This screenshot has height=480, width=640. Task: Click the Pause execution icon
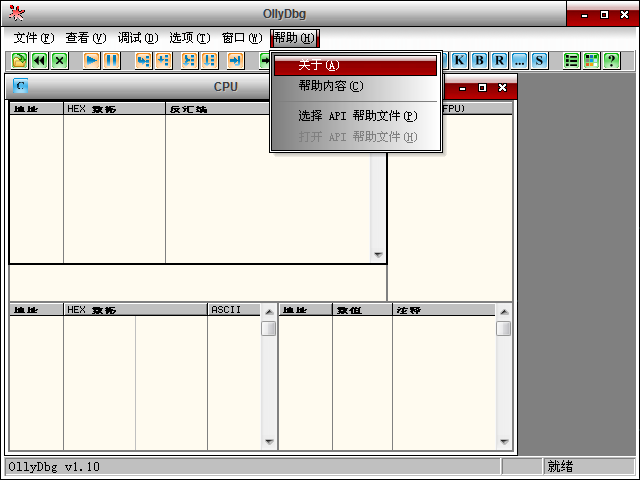click(x=111, y=61)
